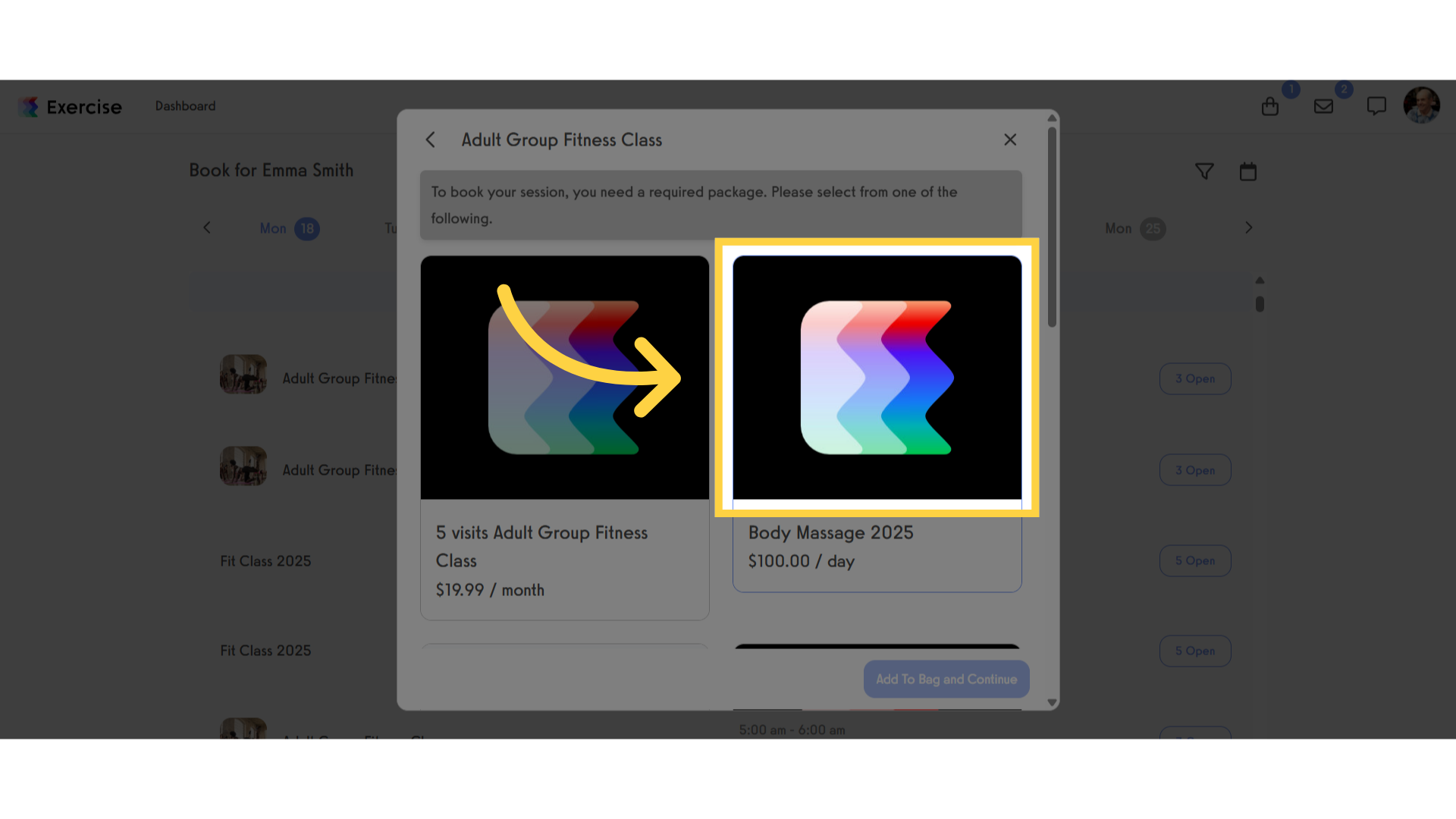The image size is (1456, 819).
Task: Click the second Fit Class 2025 row
Action: click(x=265, y=651)
